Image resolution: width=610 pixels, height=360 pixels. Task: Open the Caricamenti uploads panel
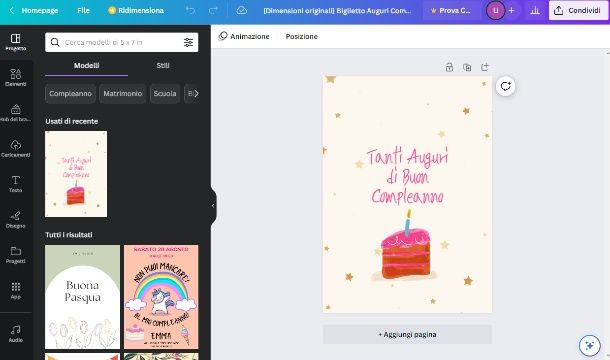16,148
